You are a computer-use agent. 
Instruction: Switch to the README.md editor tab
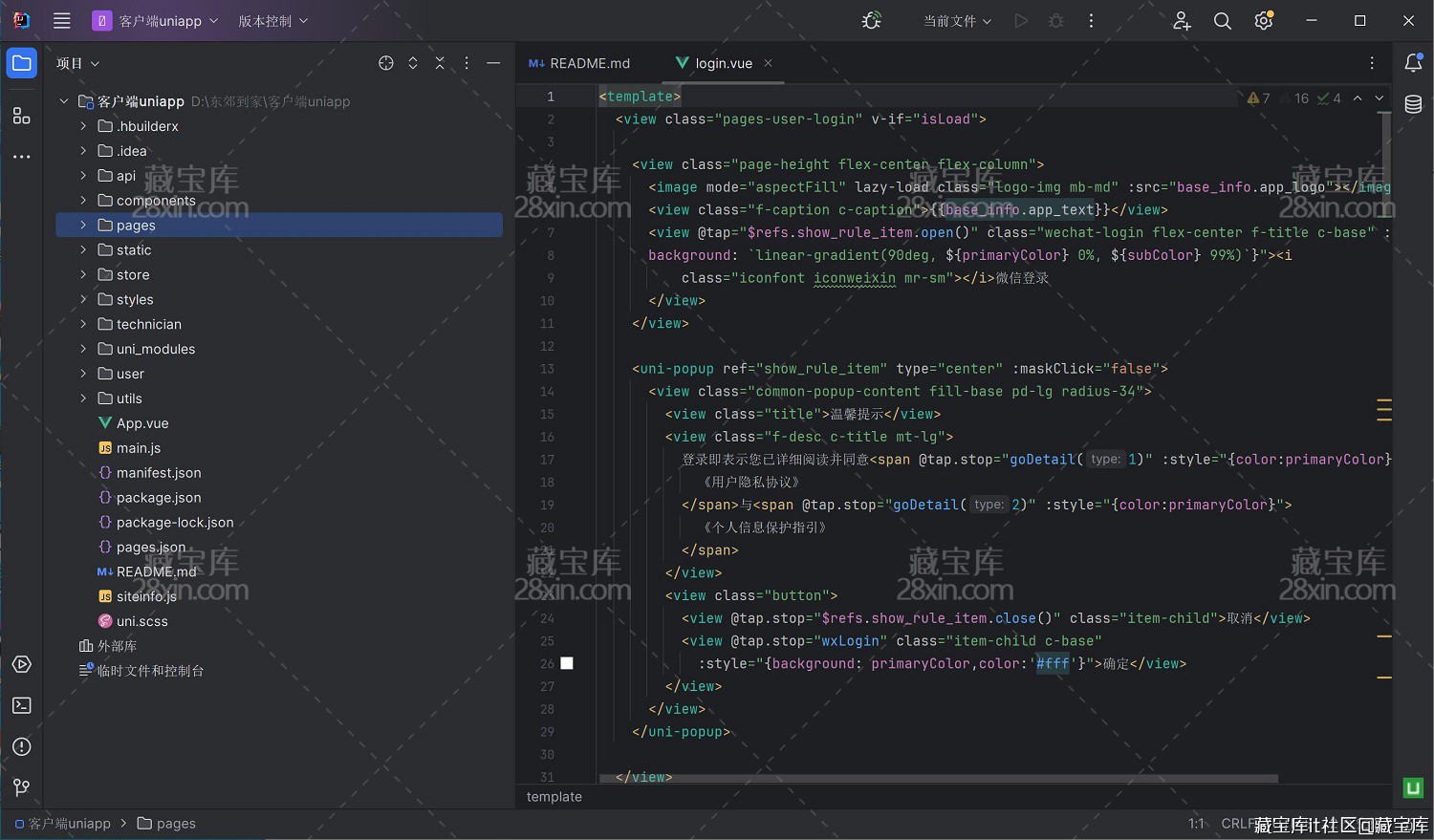(579, 63)
